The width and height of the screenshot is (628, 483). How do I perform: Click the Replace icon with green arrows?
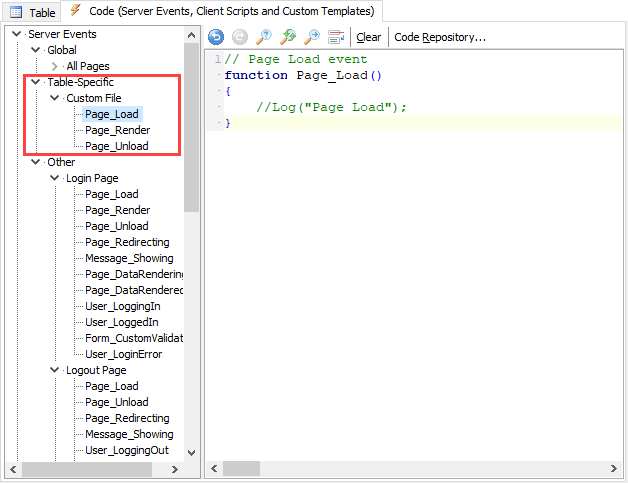point(288,37)
